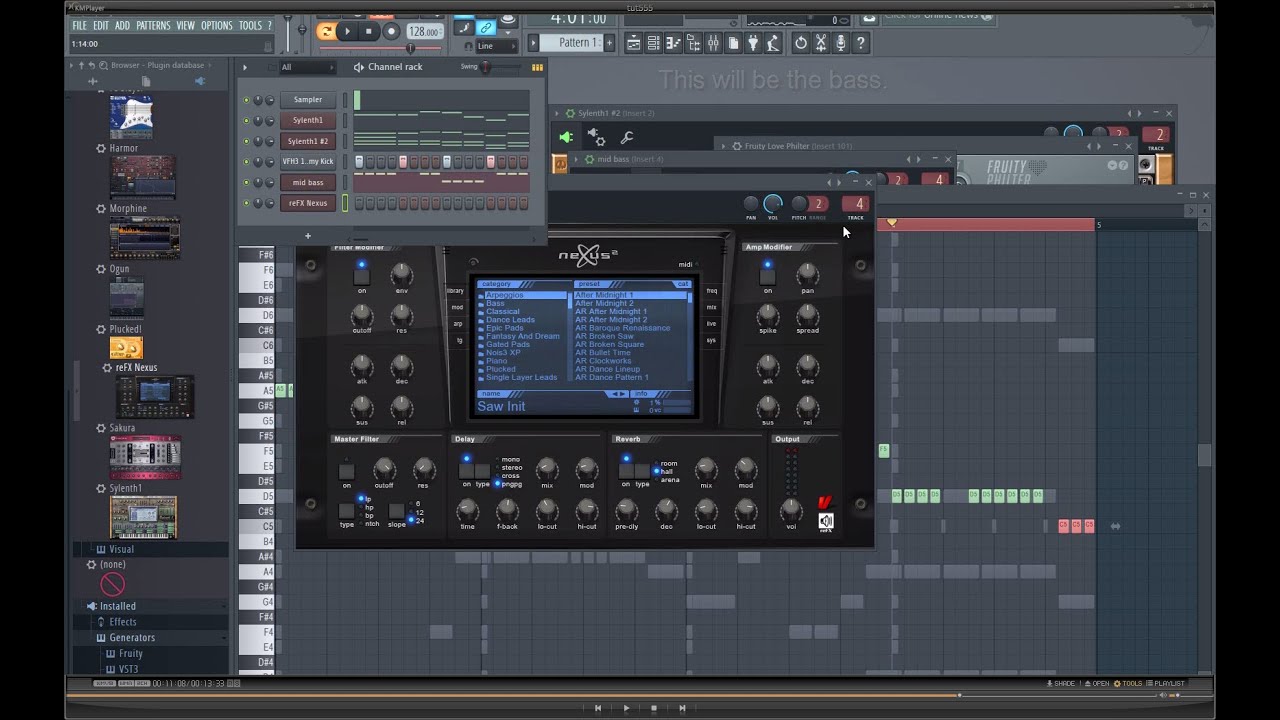The image size is (1280, 720).
Task: Click the transport play button
Action: pos(347,31)
